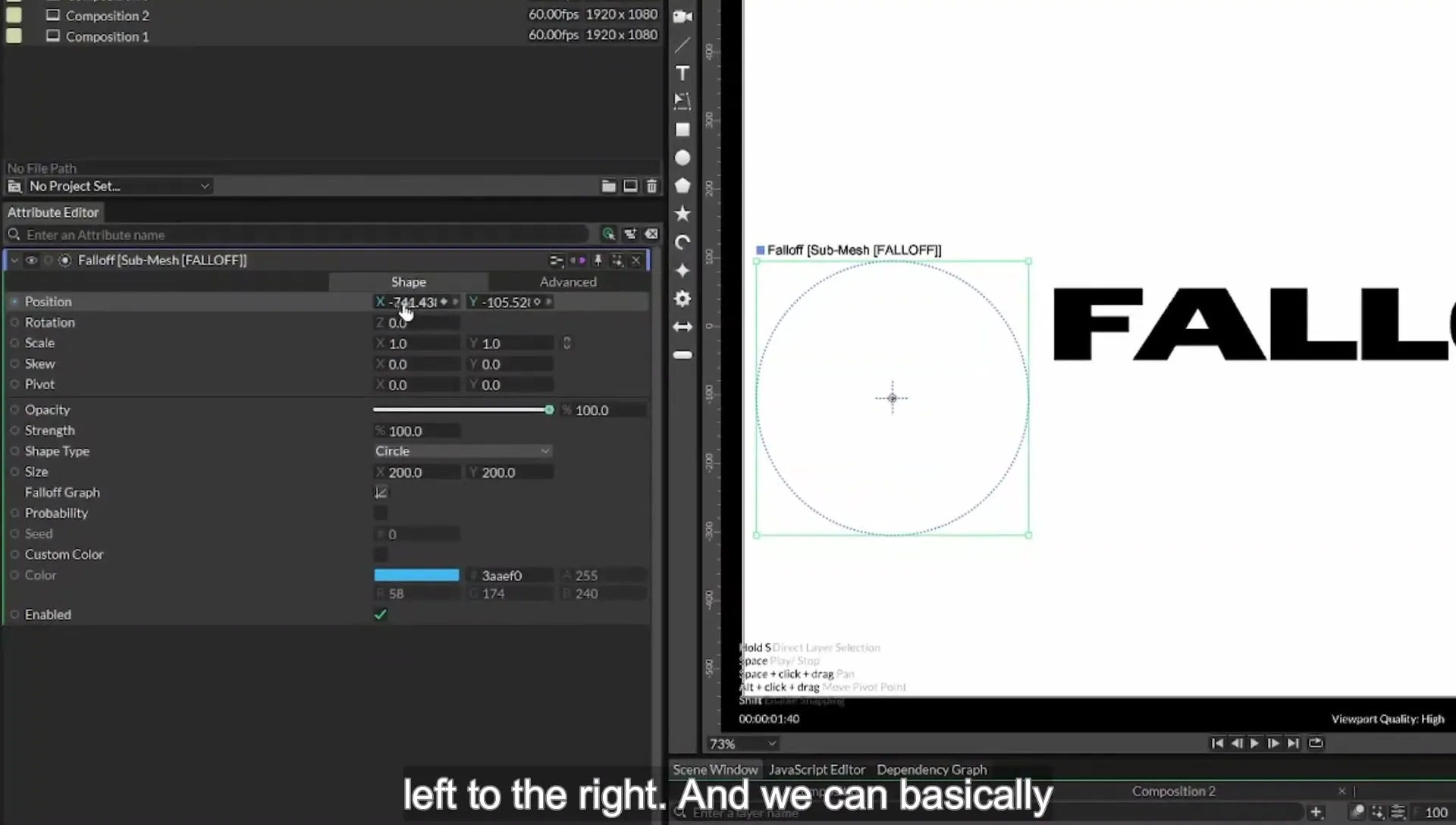Open the blue Color swatch picker
Viewport: 1456px width, 825px height.
click(x=416, y=576)
